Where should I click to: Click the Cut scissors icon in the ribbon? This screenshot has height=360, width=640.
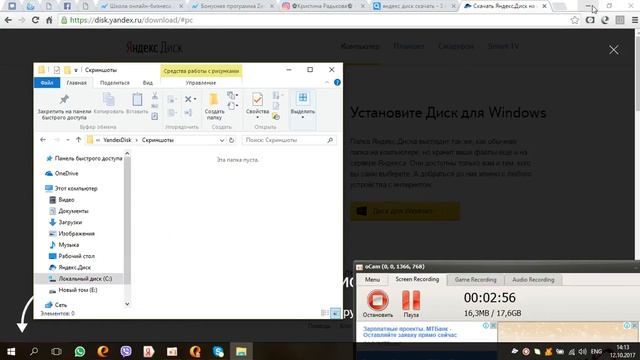(155, 96)
